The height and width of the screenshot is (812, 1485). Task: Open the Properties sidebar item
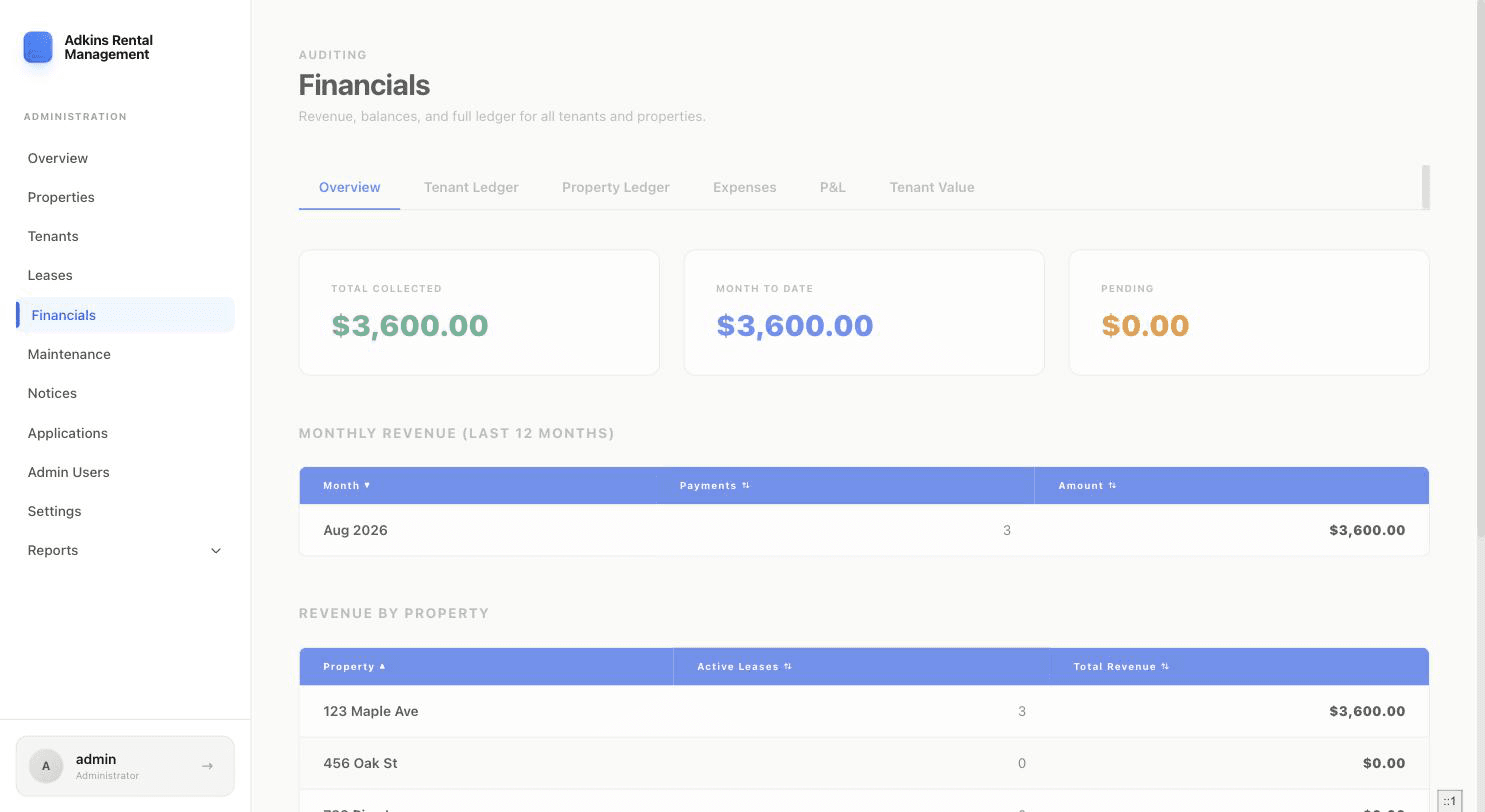coord(125,197)
